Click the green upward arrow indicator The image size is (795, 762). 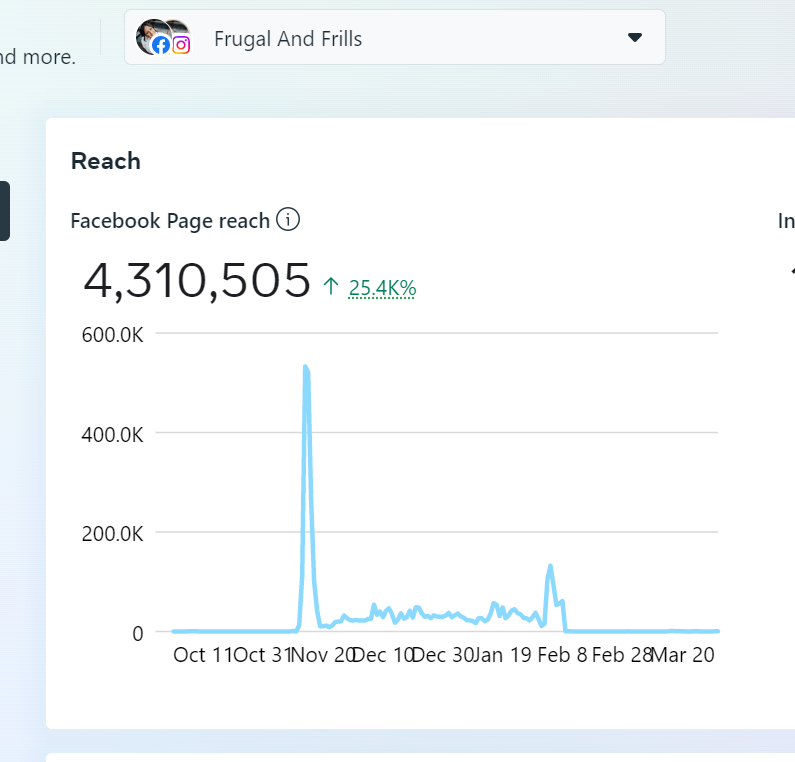[x=331, y=286]
